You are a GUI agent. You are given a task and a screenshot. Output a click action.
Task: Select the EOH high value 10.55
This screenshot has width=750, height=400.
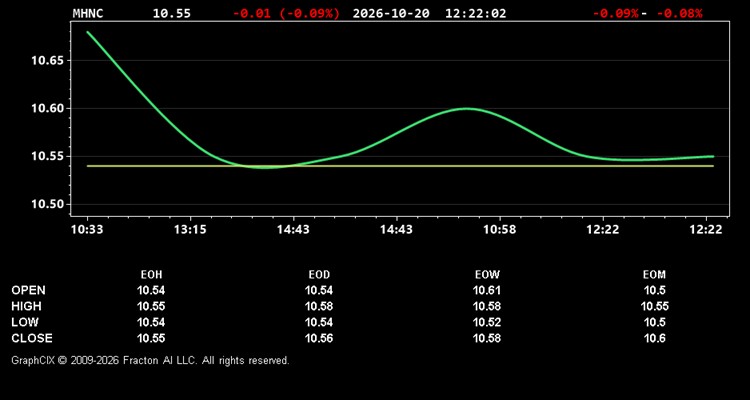click(151, 306)
